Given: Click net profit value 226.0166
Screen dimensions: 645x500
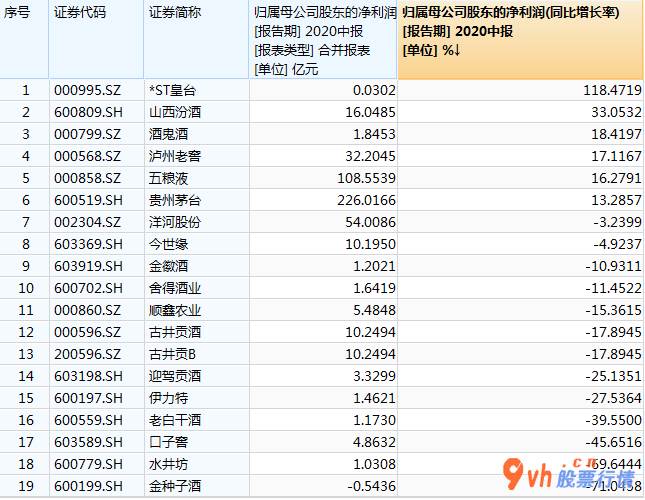Looking at the screenshot, I should (x=366, y=200).
